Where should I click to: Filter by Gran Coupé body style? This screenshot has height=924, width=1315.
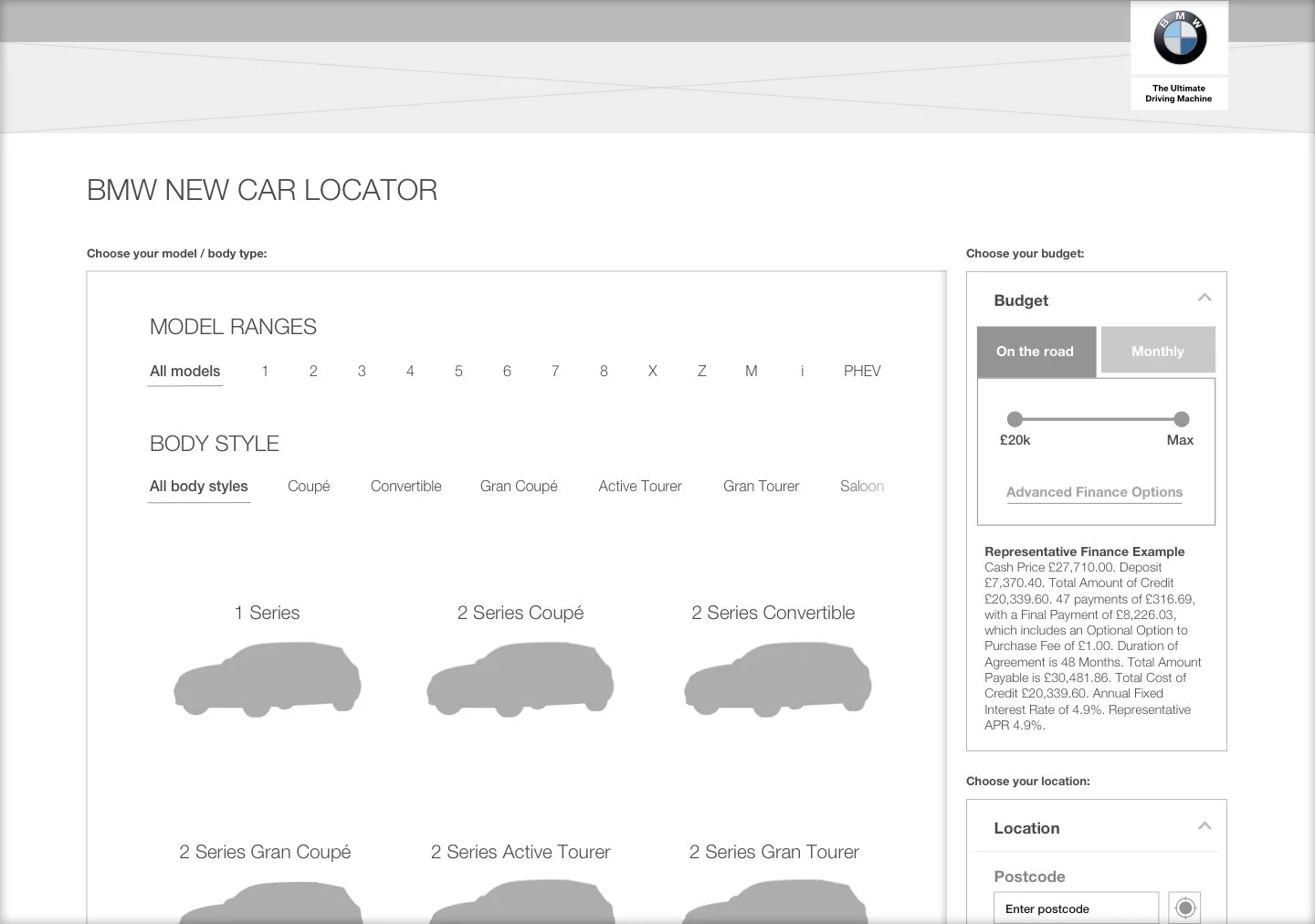point(519,486)
